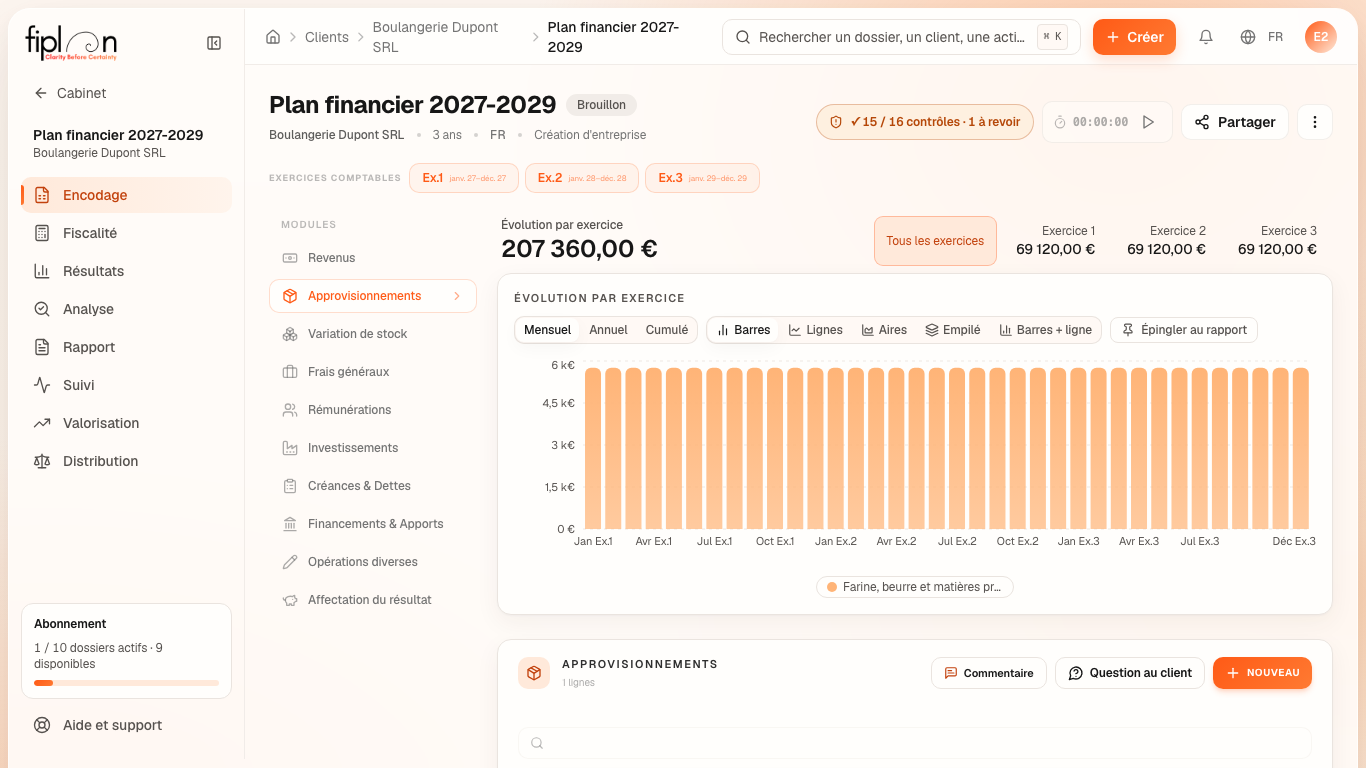Open Encodage in sidebar

tap(126, 195)
